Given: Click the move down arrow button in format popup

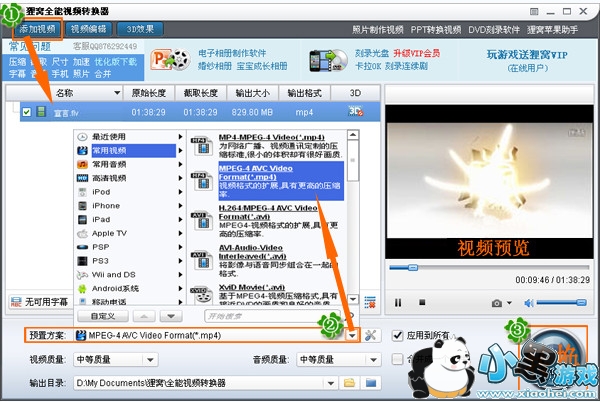Looking at the screenshot, I should (171, 316).
